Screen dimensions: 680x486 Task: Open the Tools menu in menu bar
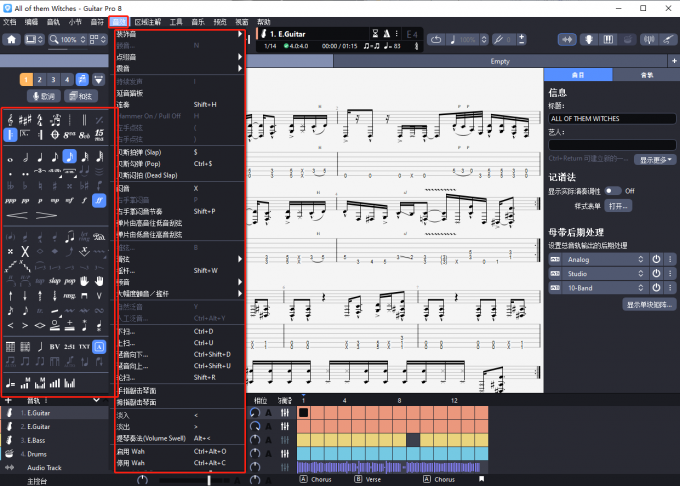tap(176, 22)
